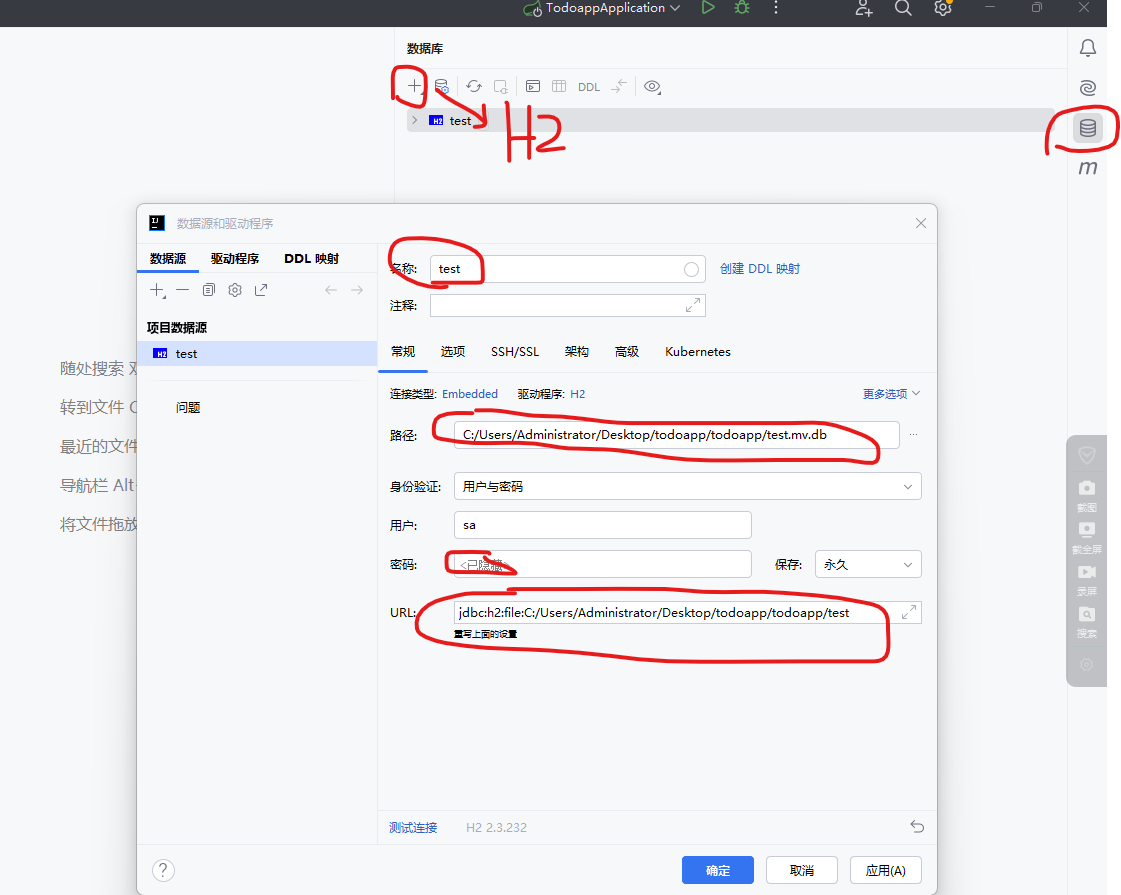Open more run actions vertical dots
Image resolution: width=1121 pixels, height=895 pixels.
[776, 8]
